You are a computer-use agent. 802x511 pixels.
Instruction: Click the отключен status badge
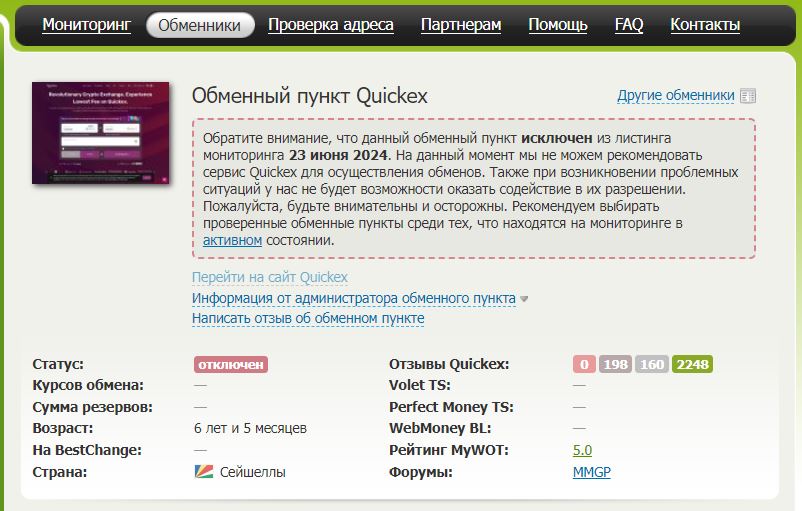tap(231, 364)
